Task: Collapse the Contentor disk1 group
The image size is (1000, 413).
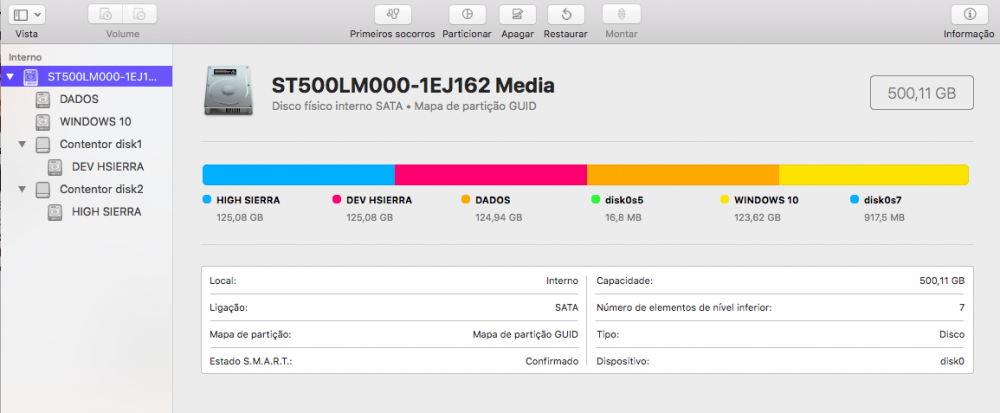Action: pyautogui.click(x=22, y=144)
